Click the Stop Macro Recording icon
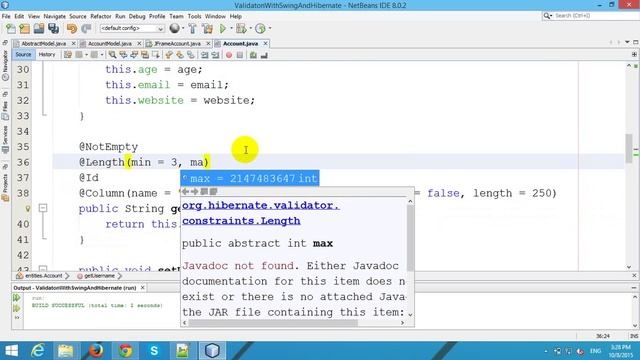This screenshot has width=640, height=360. 240,55
